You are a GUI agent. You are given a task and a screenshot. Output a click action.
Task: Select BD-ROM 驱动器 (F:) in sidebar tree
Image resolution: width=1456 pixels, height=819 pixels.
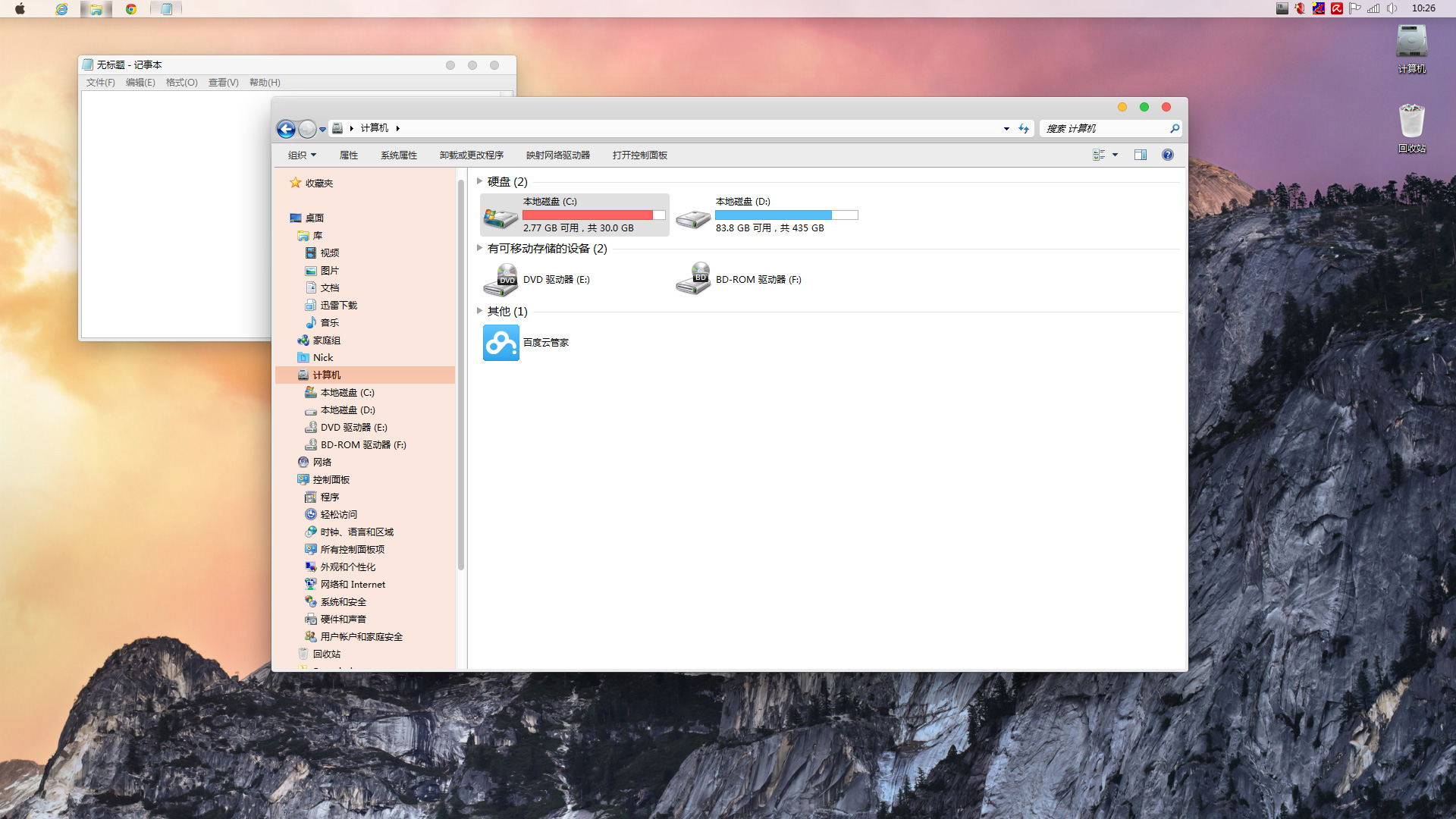[x=356, y=445]
